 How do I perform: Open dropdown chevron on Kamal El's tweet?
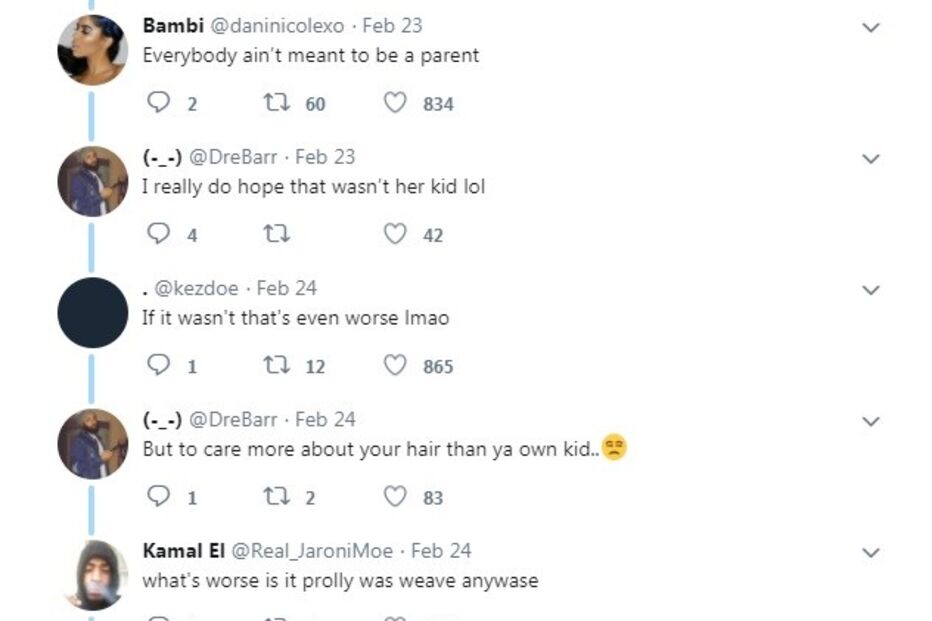tap(871, 553)
